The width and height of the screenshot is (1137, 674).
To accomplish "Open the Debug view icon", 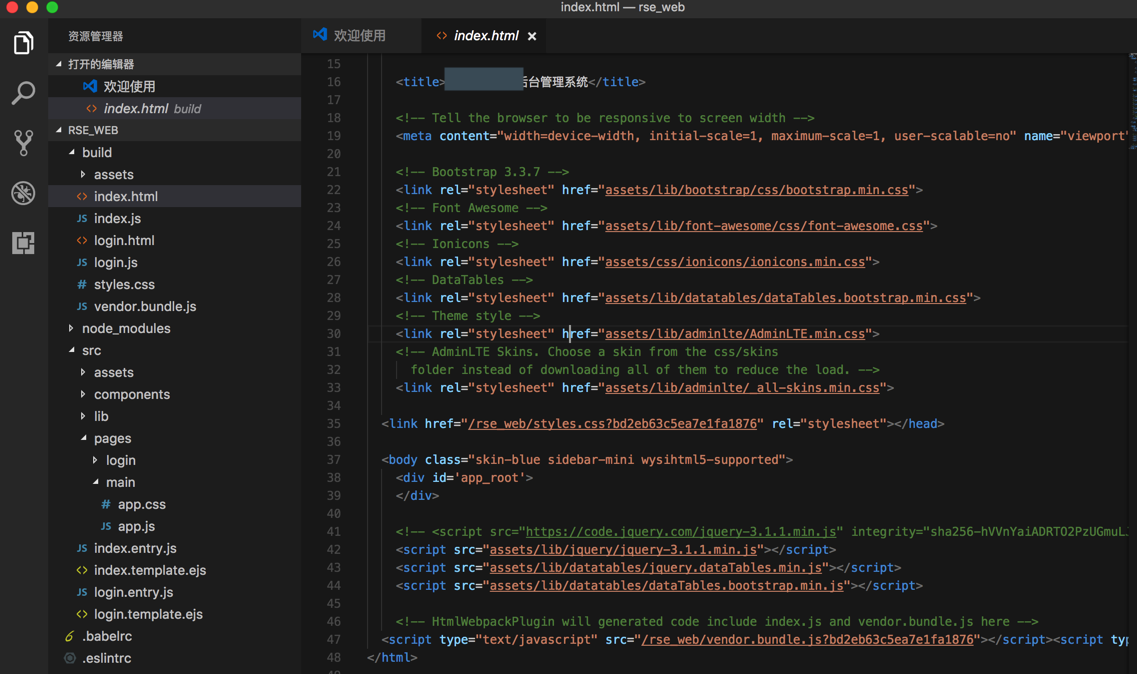I will coord(23,193).
